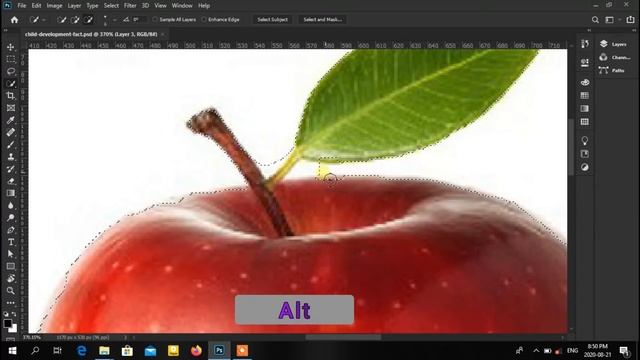Viewport: 640px width, 360px height.
Task: Select the Move tool
Action: tap(11, 47)
